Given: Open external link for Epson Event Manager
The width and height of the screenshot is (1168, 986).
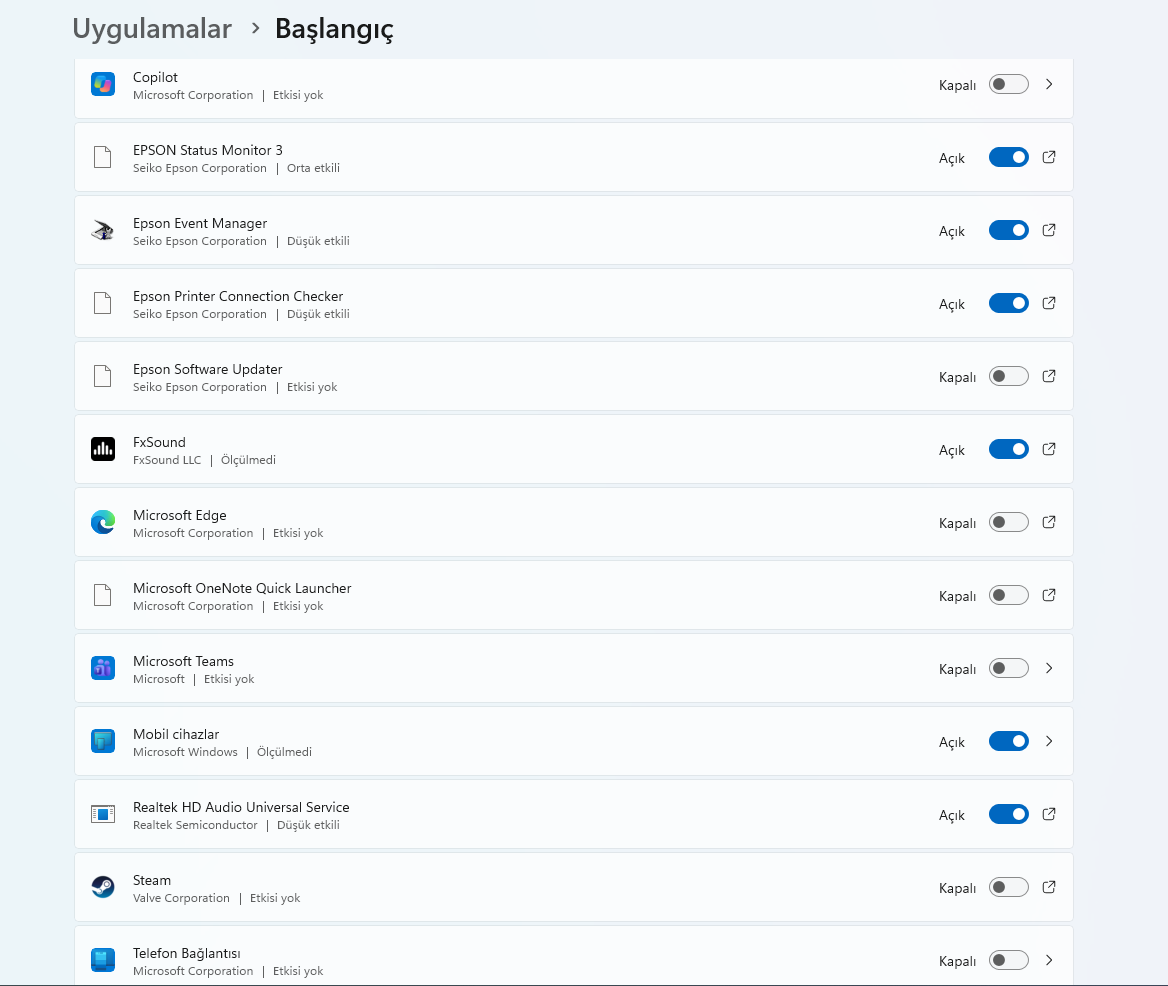Looking at the screenshot, I should click(1049, 230).
